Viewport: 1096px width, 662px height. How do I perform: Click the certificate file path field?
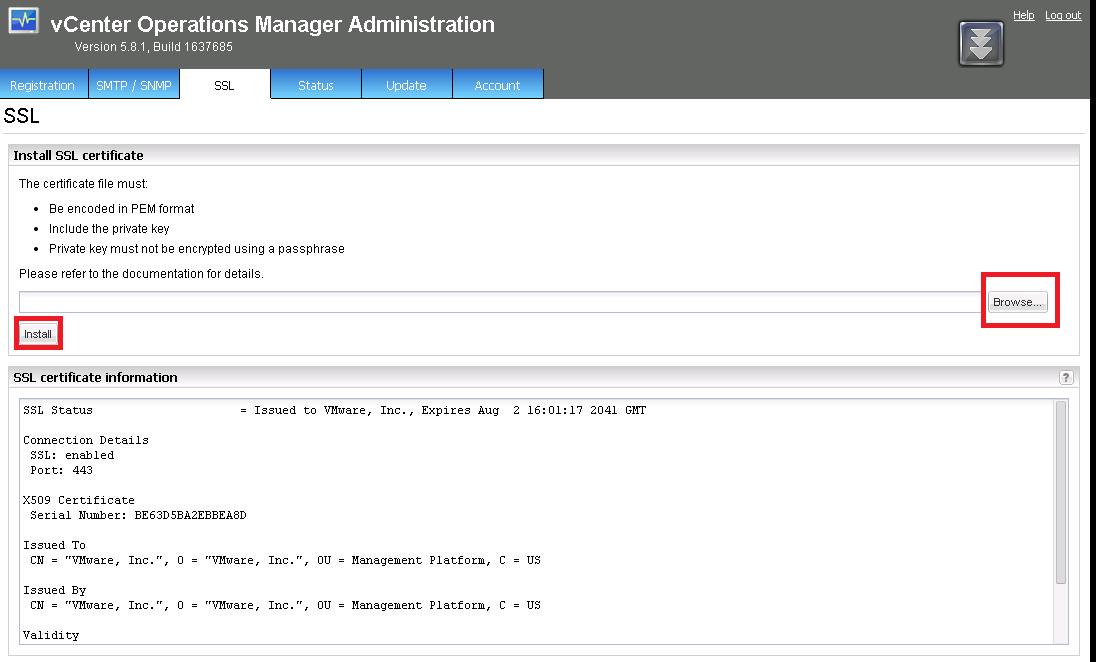500,302
